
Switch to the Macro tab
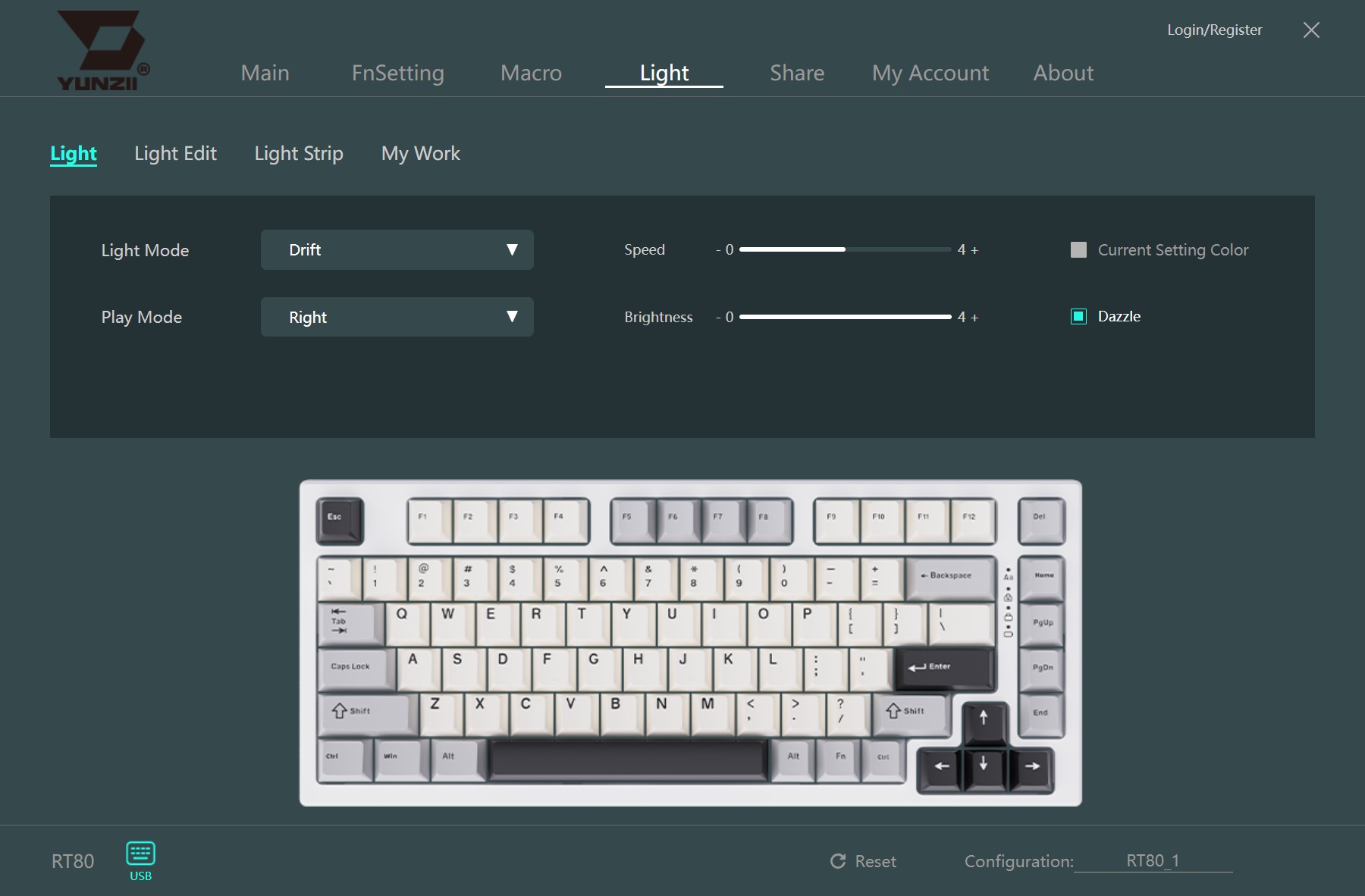pyautogui.click(x=531, y=73)
